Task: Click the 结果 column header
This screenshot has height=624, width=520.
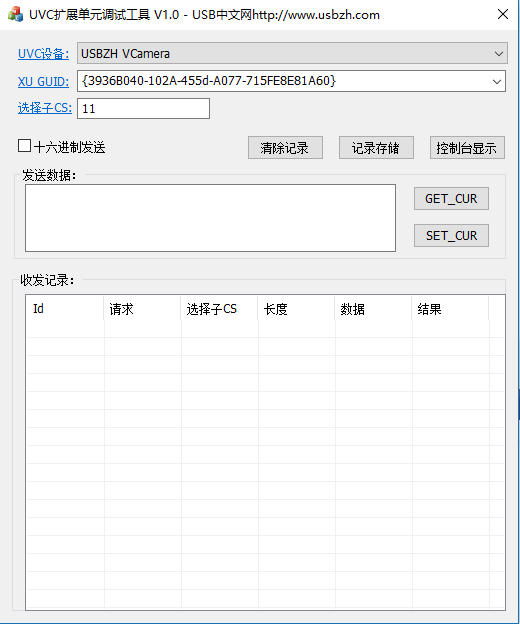Action: [x=450, y=308]
